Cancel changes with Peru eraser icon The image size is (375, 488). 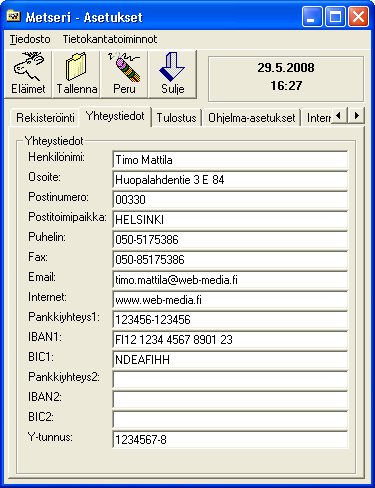tap(124, 74)
